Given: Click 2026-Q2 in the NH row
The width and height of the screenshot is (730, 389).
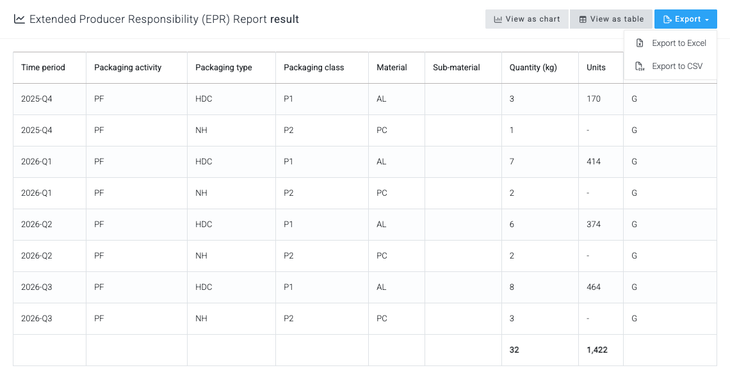Looking at the screenshot, I should coord(36,256).
